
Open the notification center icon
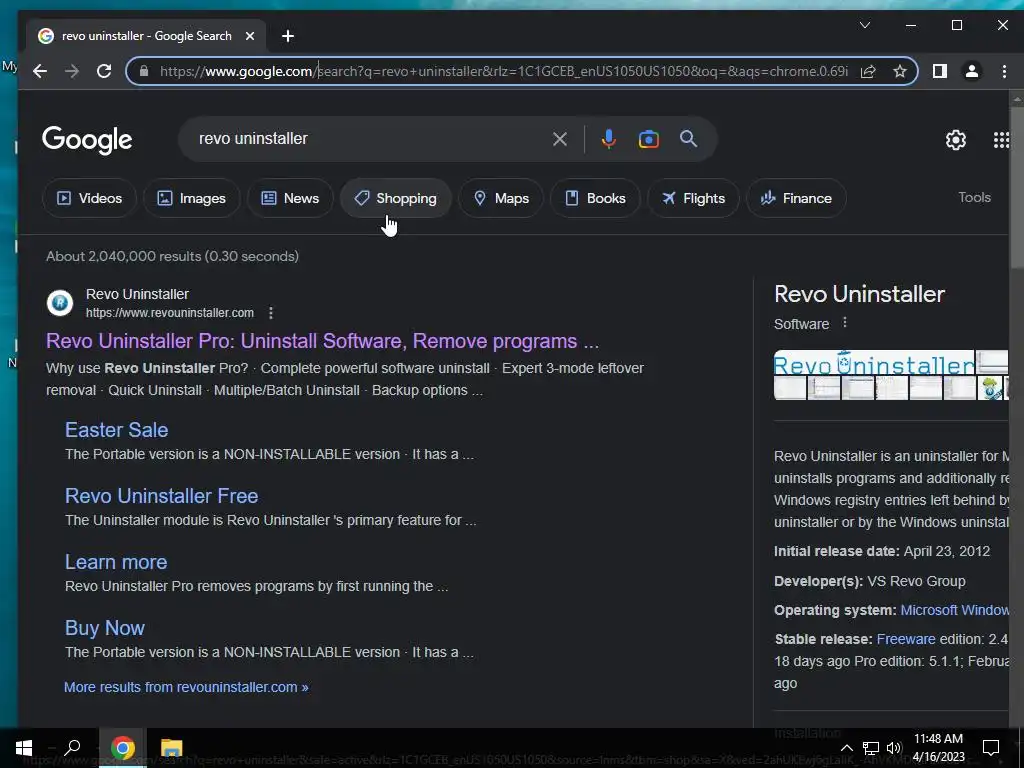coord(991,748)
